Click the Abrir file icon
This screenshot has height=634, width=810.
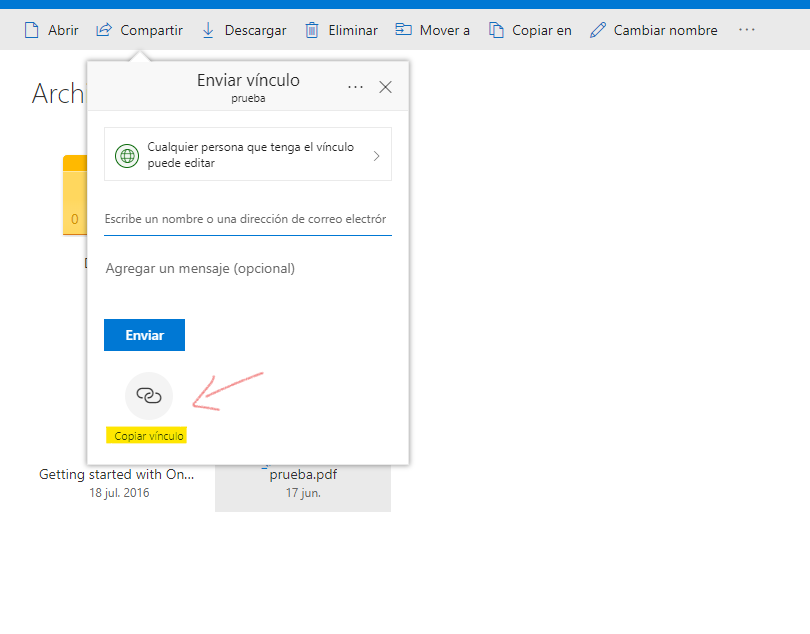tap(32, 30)
